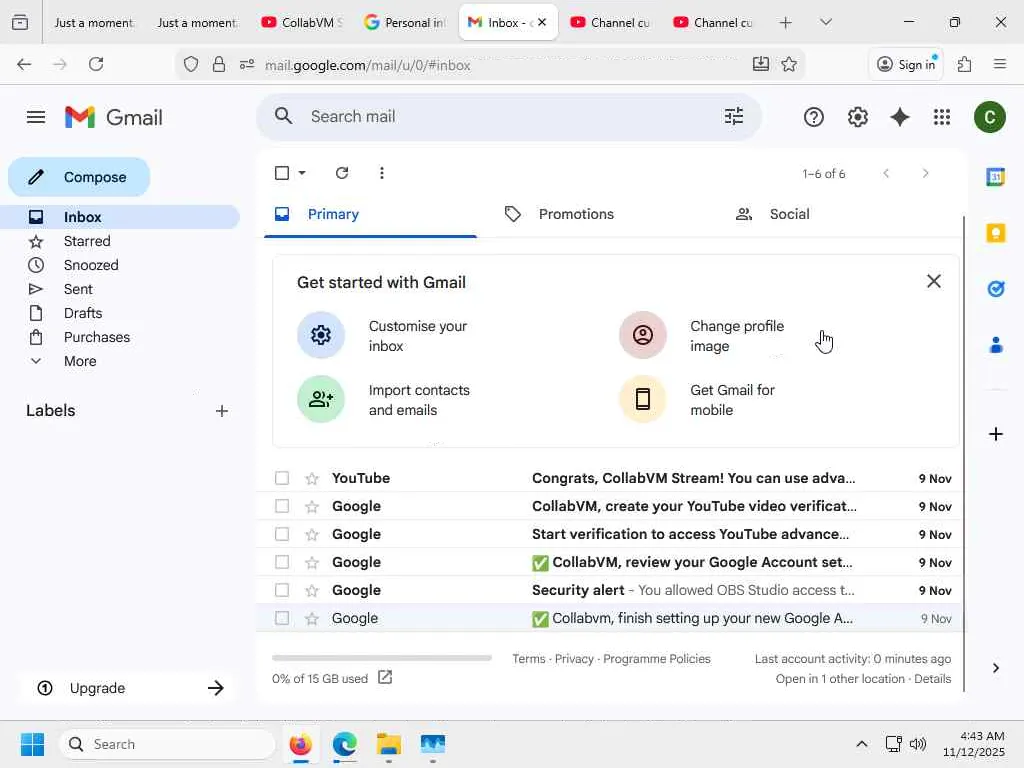Click the Search mail field
The image size is (1024, 768).
(509, 116)
